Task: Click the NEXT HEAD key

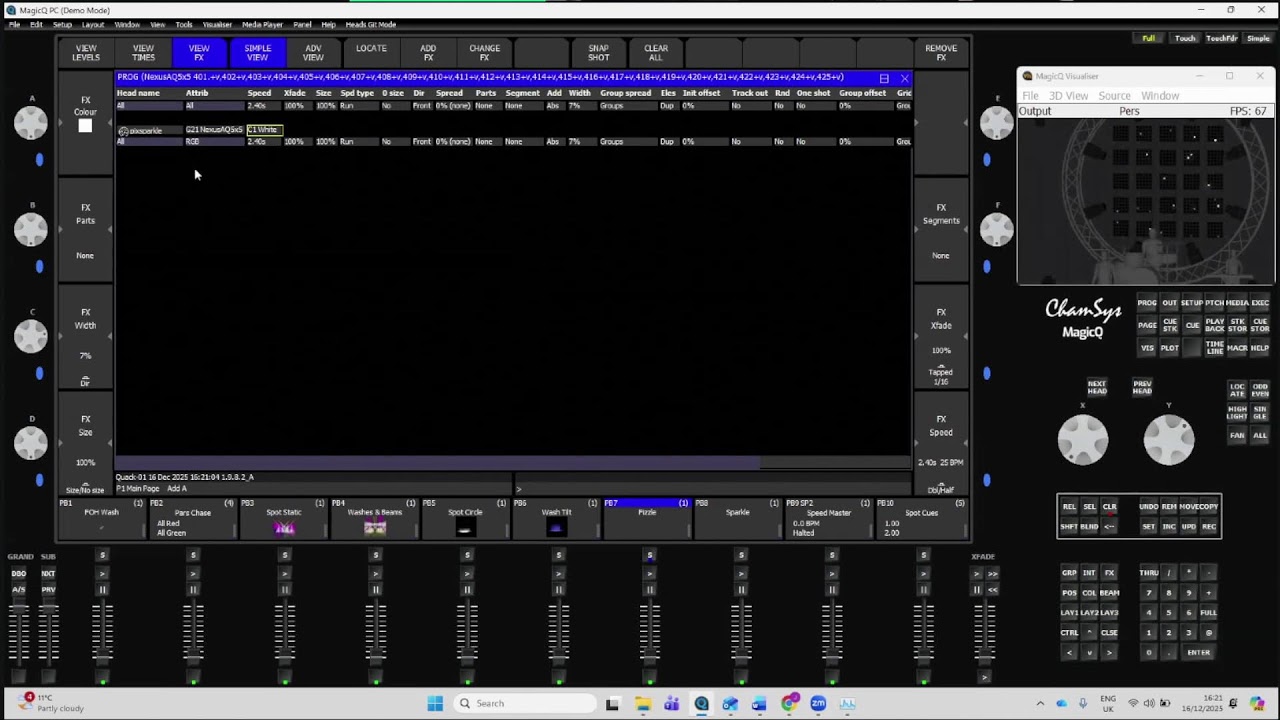Action: pyautogui.click(x=1097, y=387)
